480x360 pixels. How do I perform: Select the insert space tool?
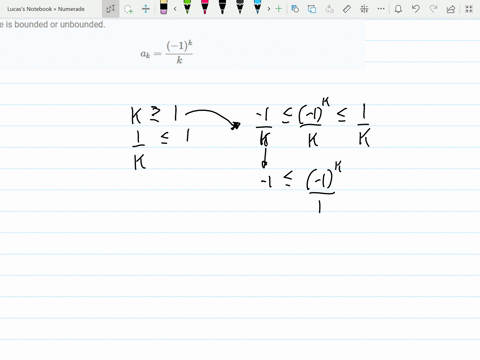pos(146,9)
